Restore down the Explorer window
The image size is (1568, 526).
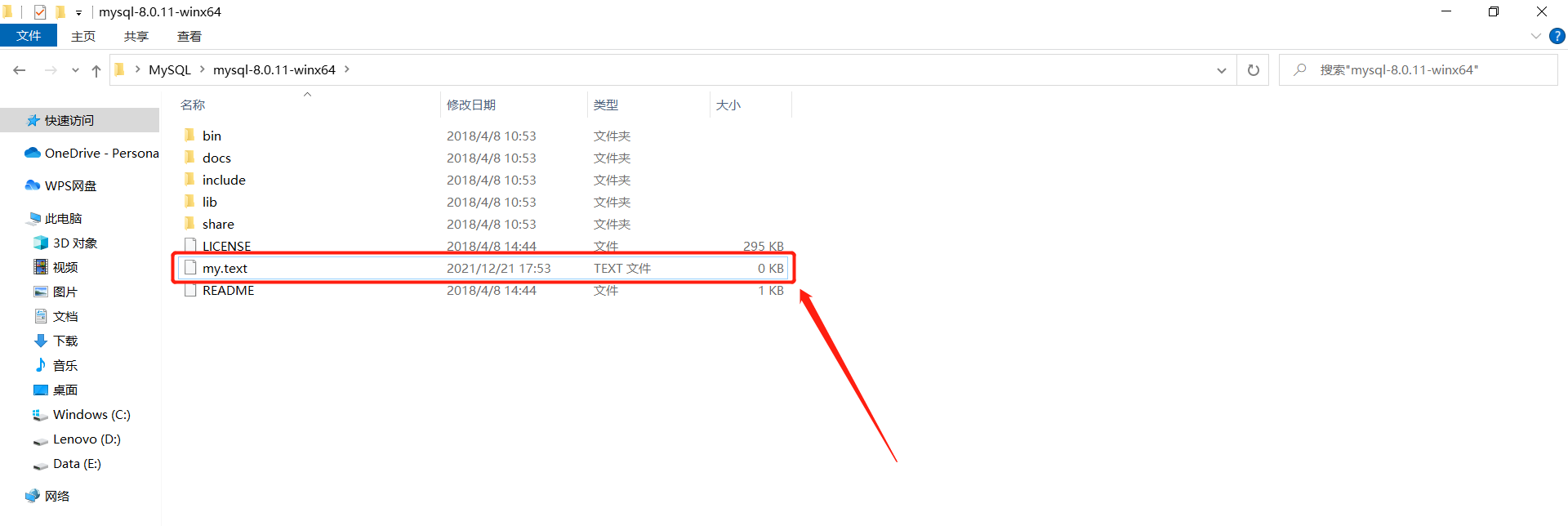tap(1494, 11)
